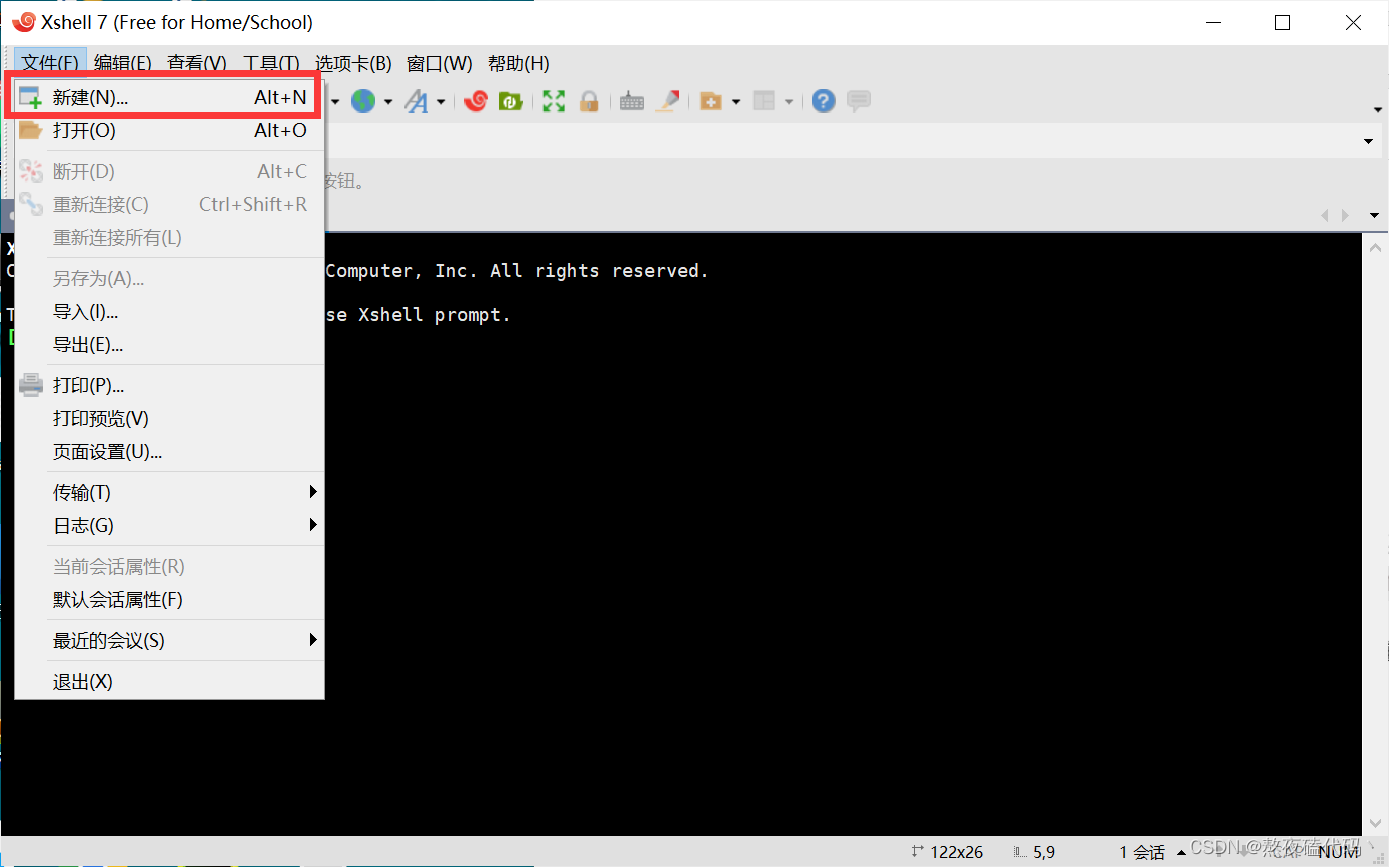Choose 新建(N)... from the File menu
The width and height of the screenshot is (1389, 867).
(169, 98)
